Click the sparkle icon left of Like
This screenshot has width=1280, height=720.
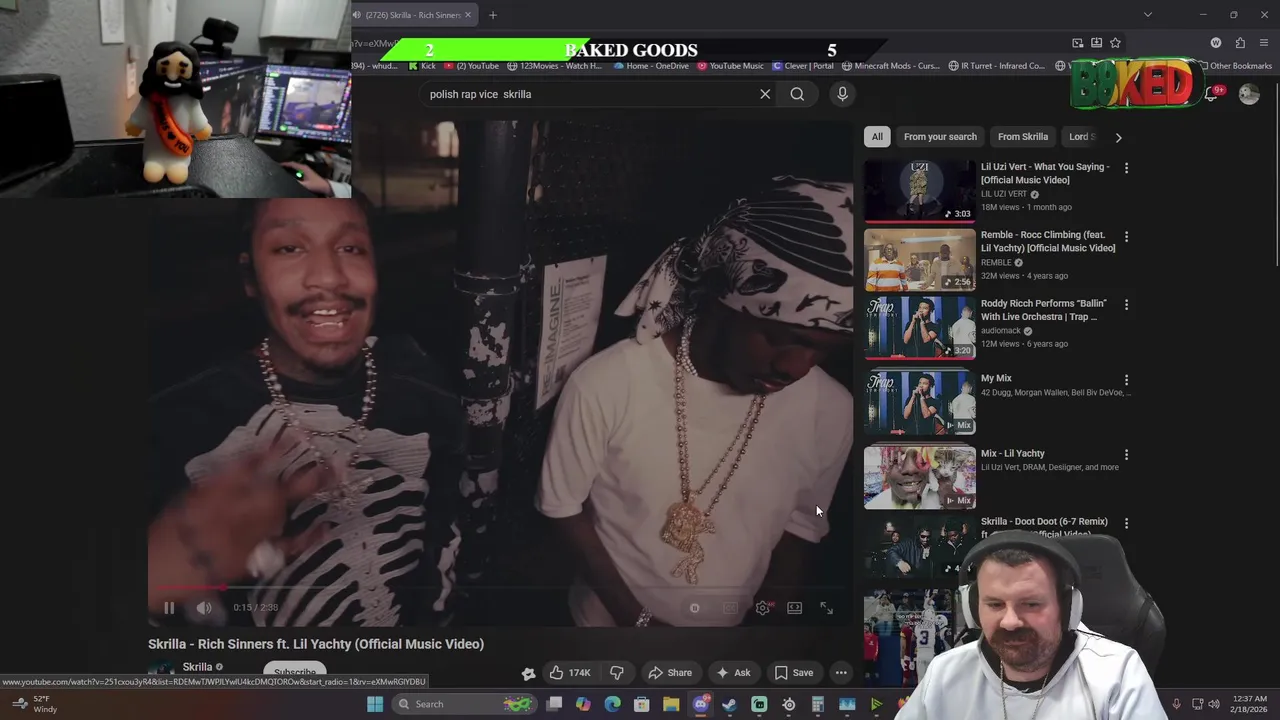point(528,673)
